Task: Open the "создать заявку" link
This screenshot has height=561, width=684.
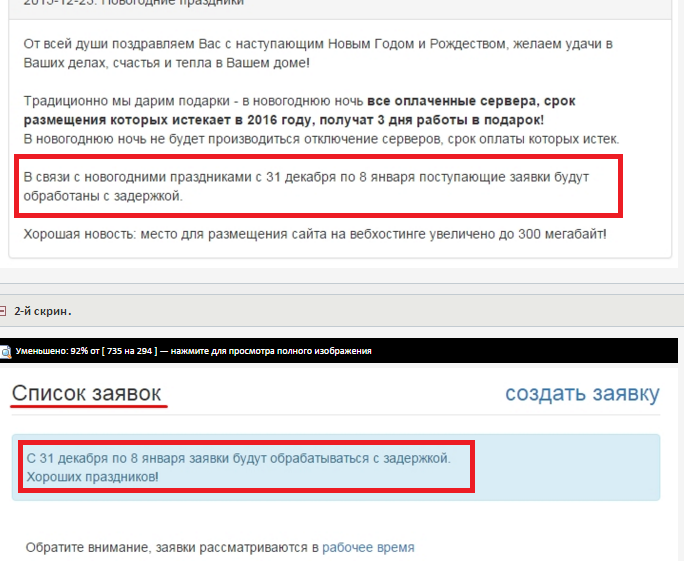Action: pyautogui.click(x=582, y=393)
